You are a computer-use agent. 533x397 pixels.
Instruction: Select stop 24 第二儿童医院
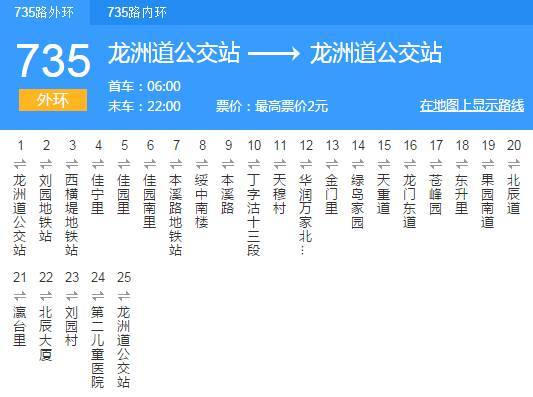[x=98, y=347]
